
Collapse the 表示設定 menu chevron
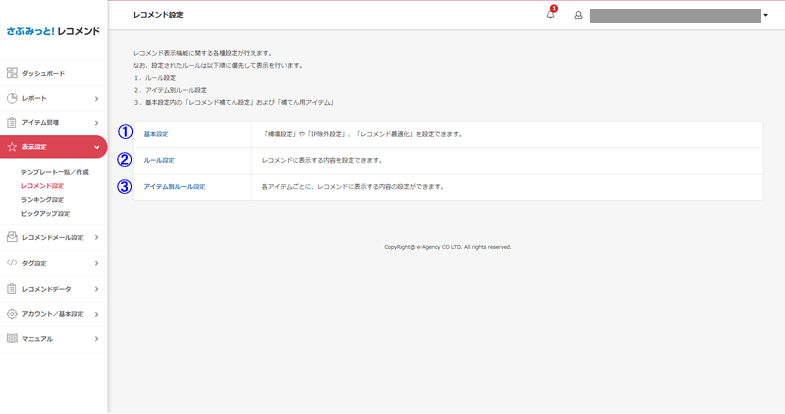coord(97,147)
